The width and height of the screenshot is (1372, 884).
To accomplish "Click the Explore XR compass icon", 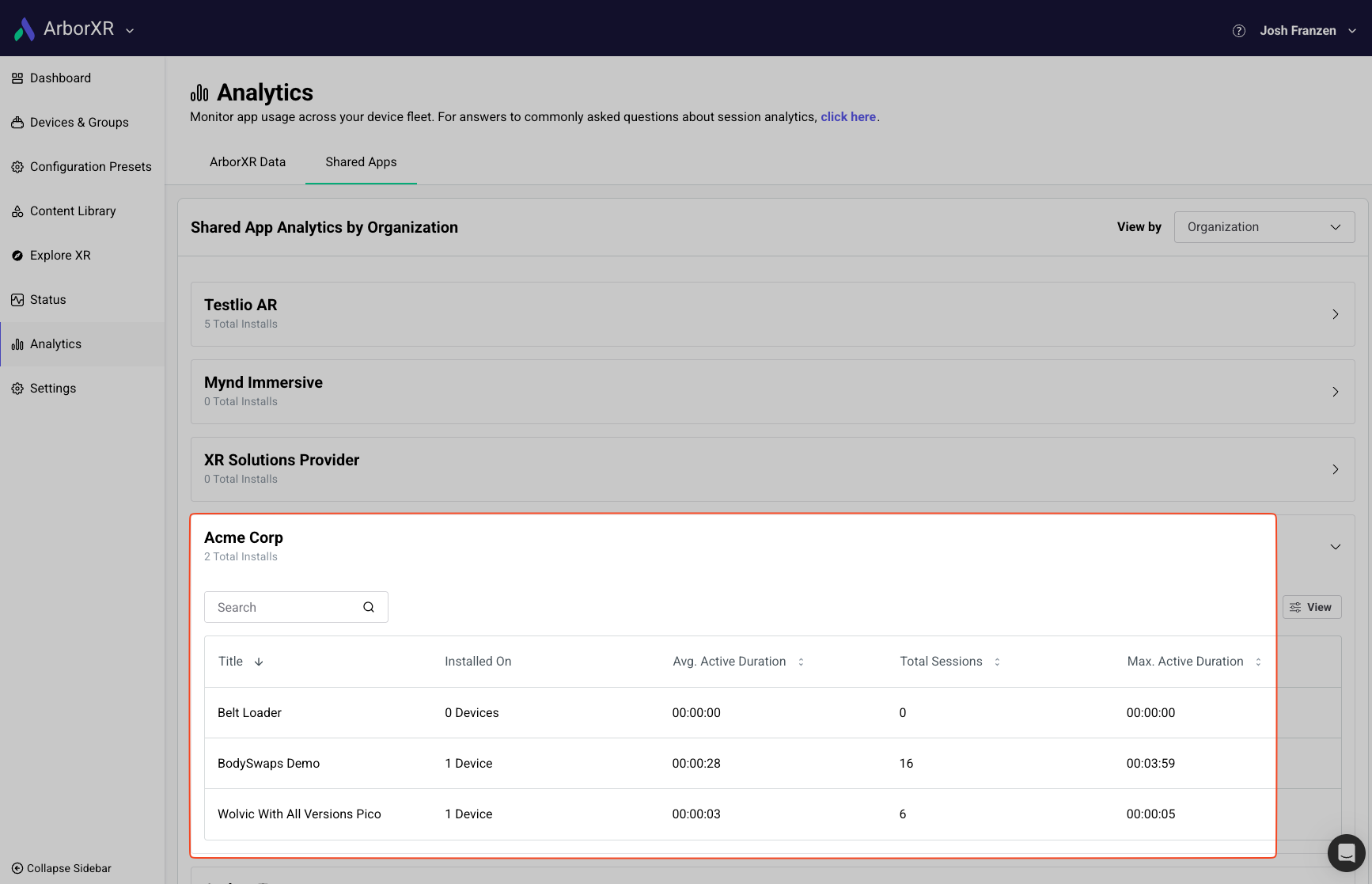I will coord(17,256).
